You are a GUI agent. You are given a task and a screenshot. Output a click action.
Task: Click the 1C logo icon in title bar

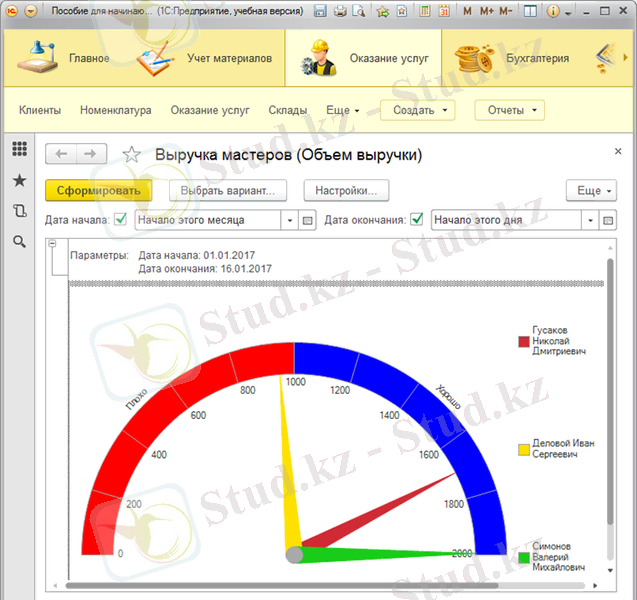point(11,11)
